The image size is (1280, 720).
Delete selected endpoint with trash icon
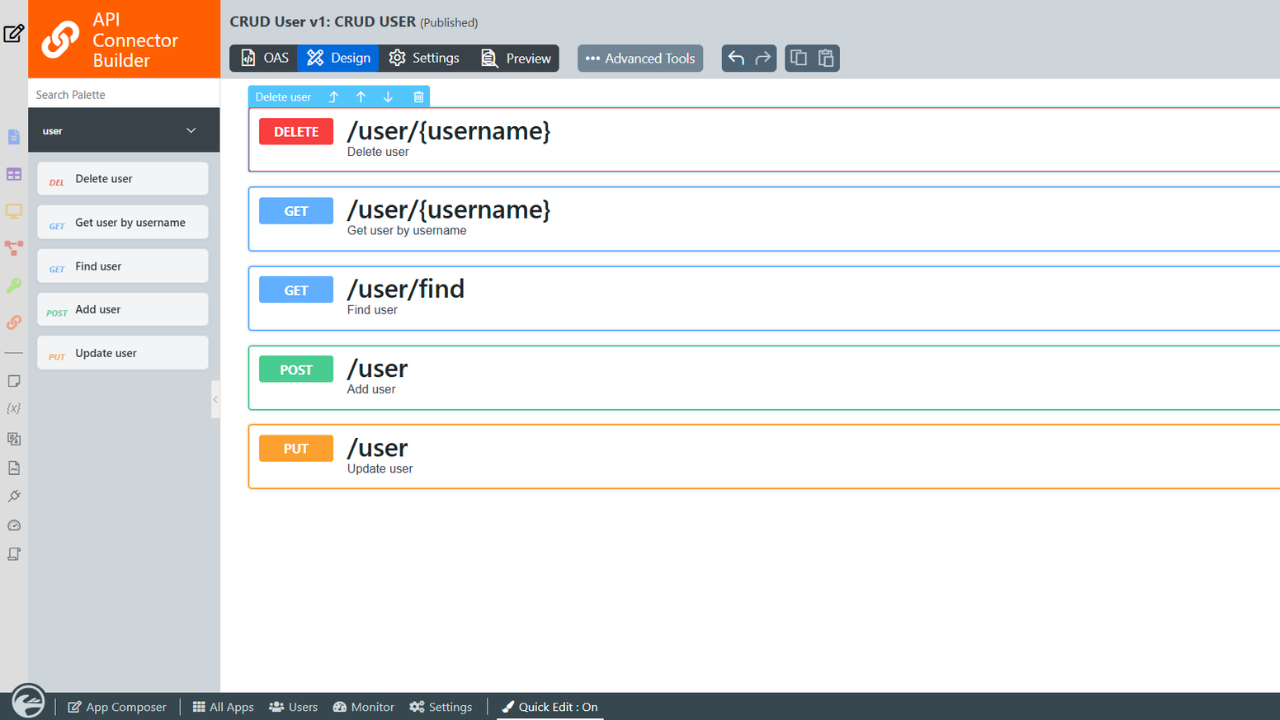tap(419, 97)
